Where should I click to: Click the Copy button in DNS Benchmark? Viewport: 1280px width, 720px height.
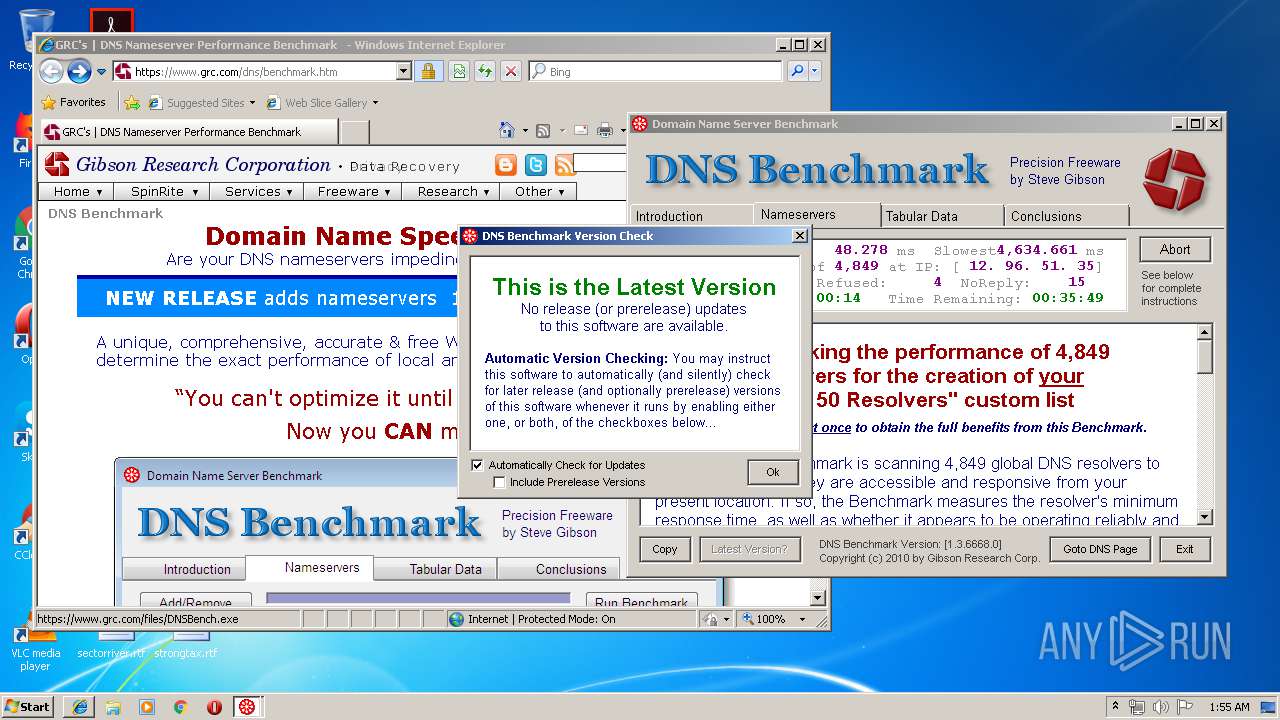tap(665, 549)
